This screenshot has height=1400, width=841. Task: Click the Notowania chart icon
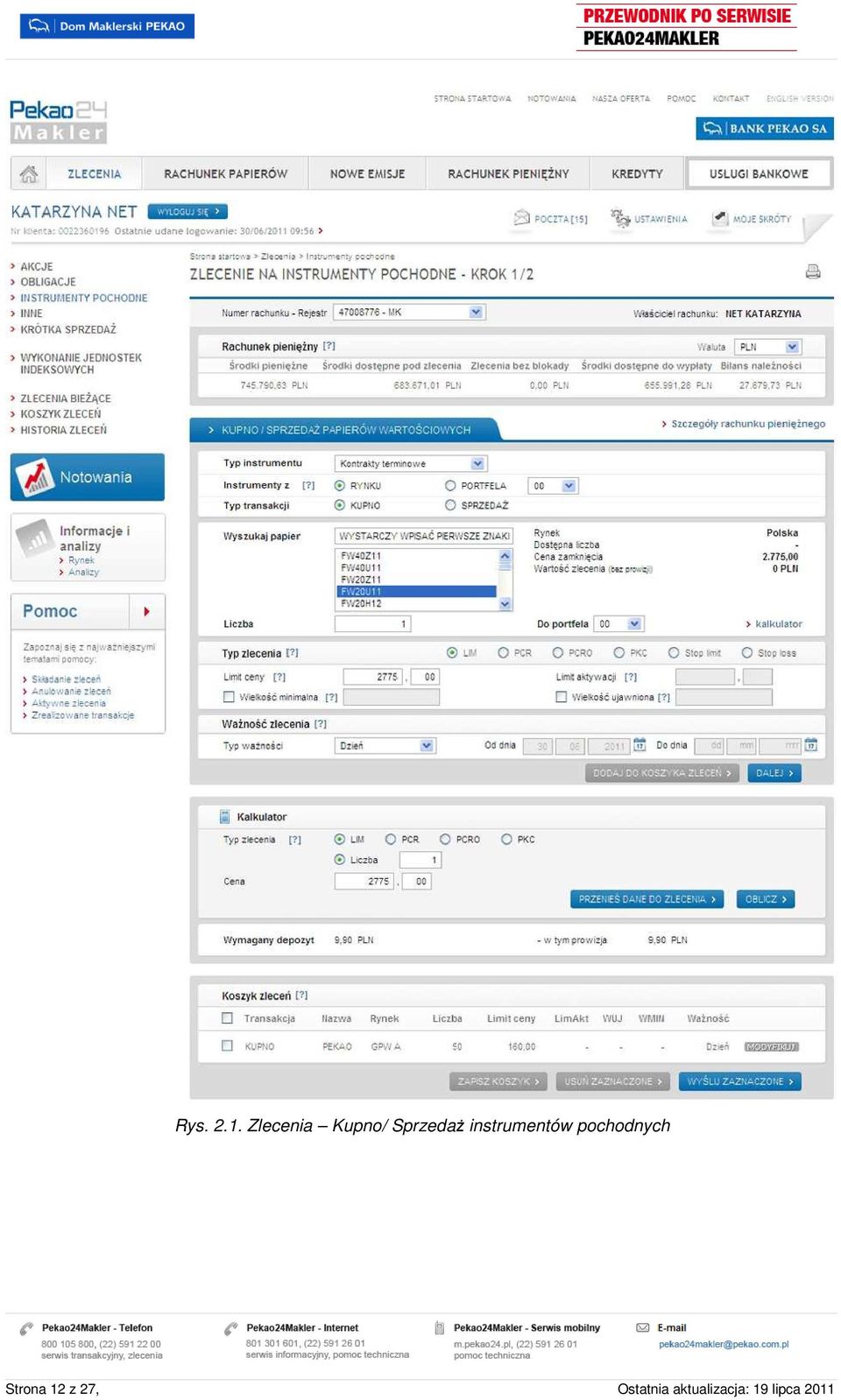pyautogui.click(x=35, y=477)
